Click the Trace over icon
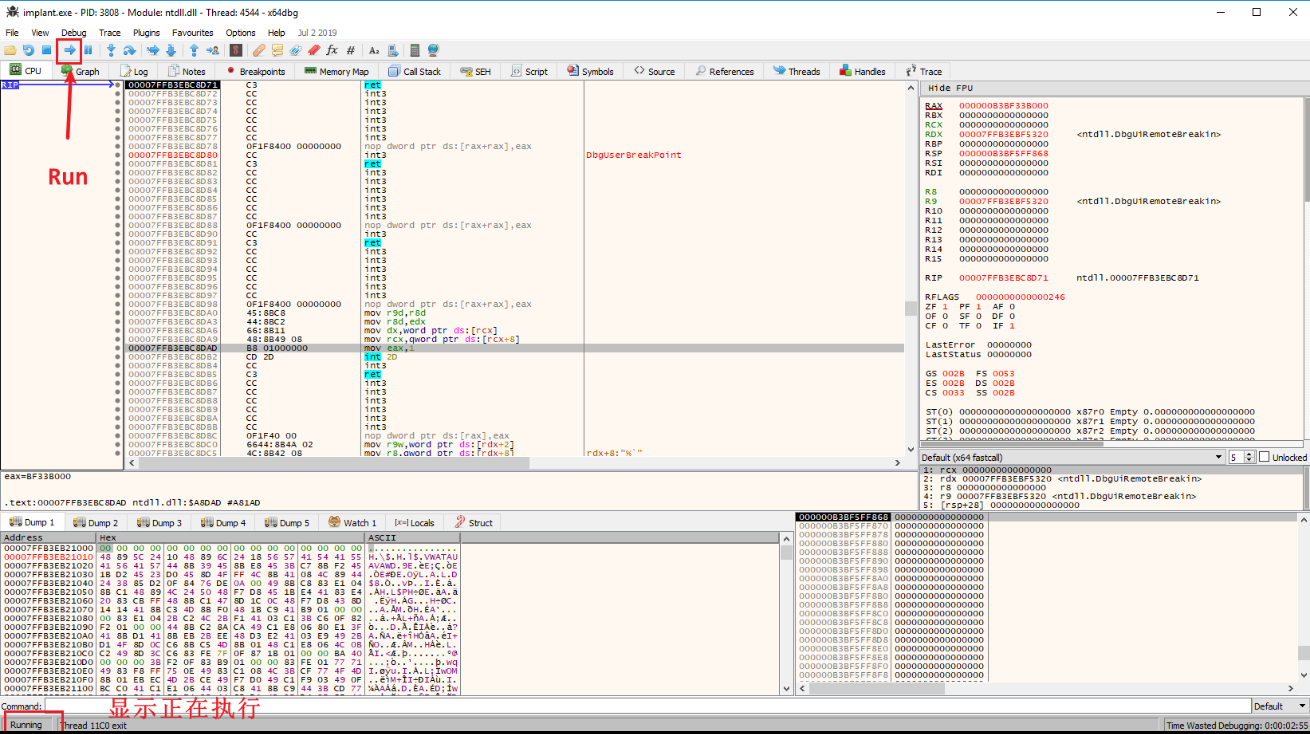The image size is (1310, 734). tap(171, 50)
